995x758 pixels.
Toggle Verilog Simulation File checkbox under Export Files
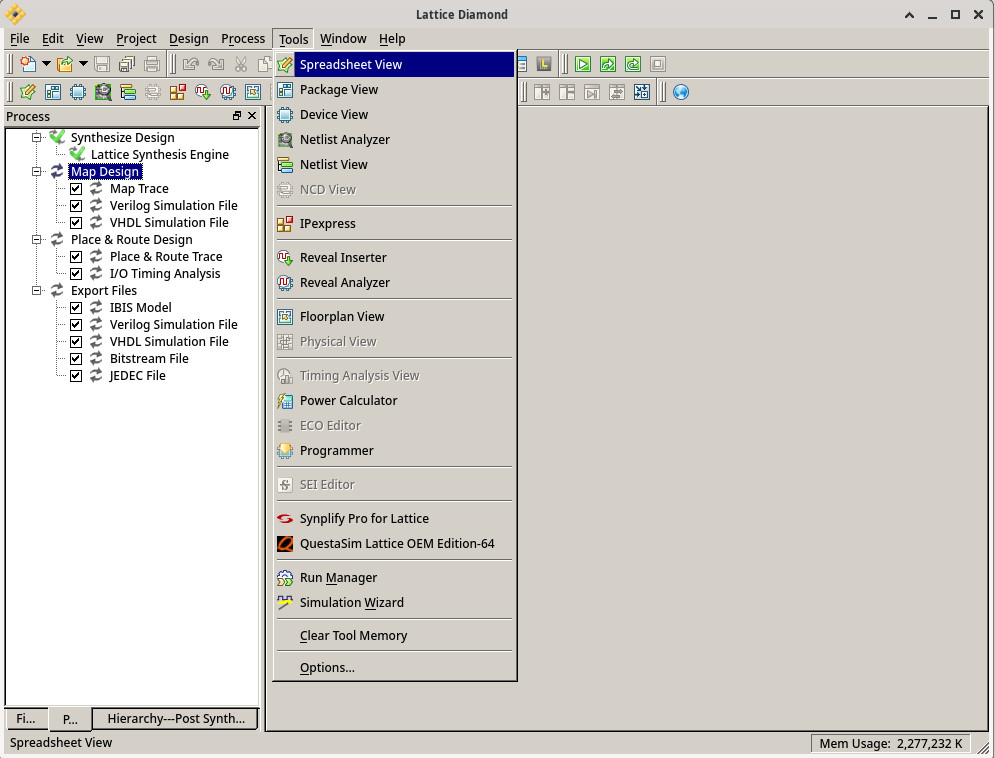pos(76,325)
